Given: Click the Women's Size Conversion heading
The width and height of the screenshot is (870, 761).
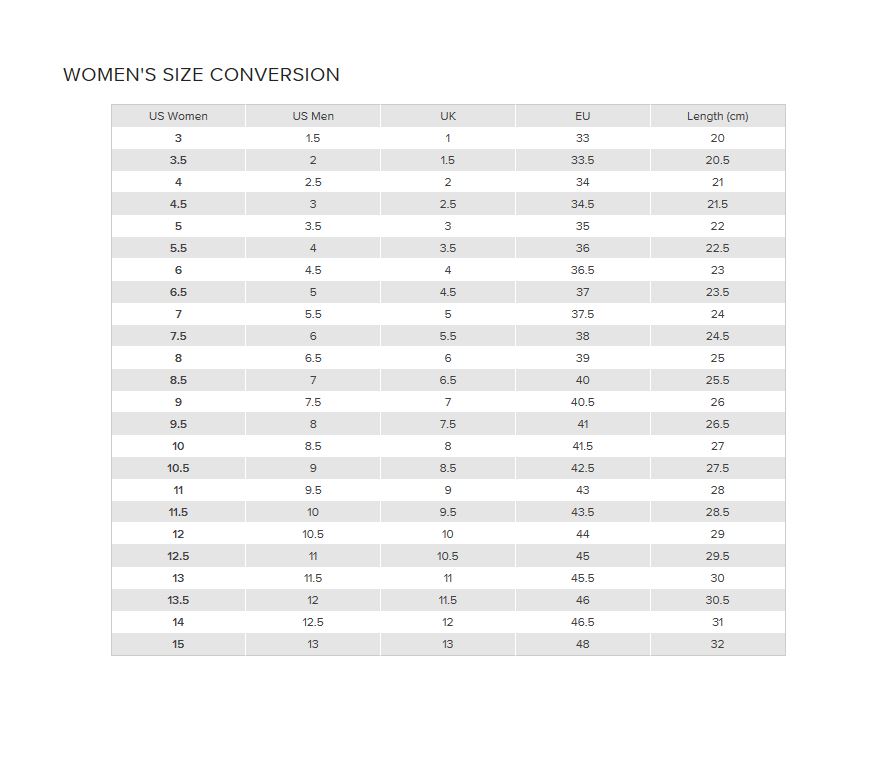Looking at the screenshot, I should pos(201,74).
